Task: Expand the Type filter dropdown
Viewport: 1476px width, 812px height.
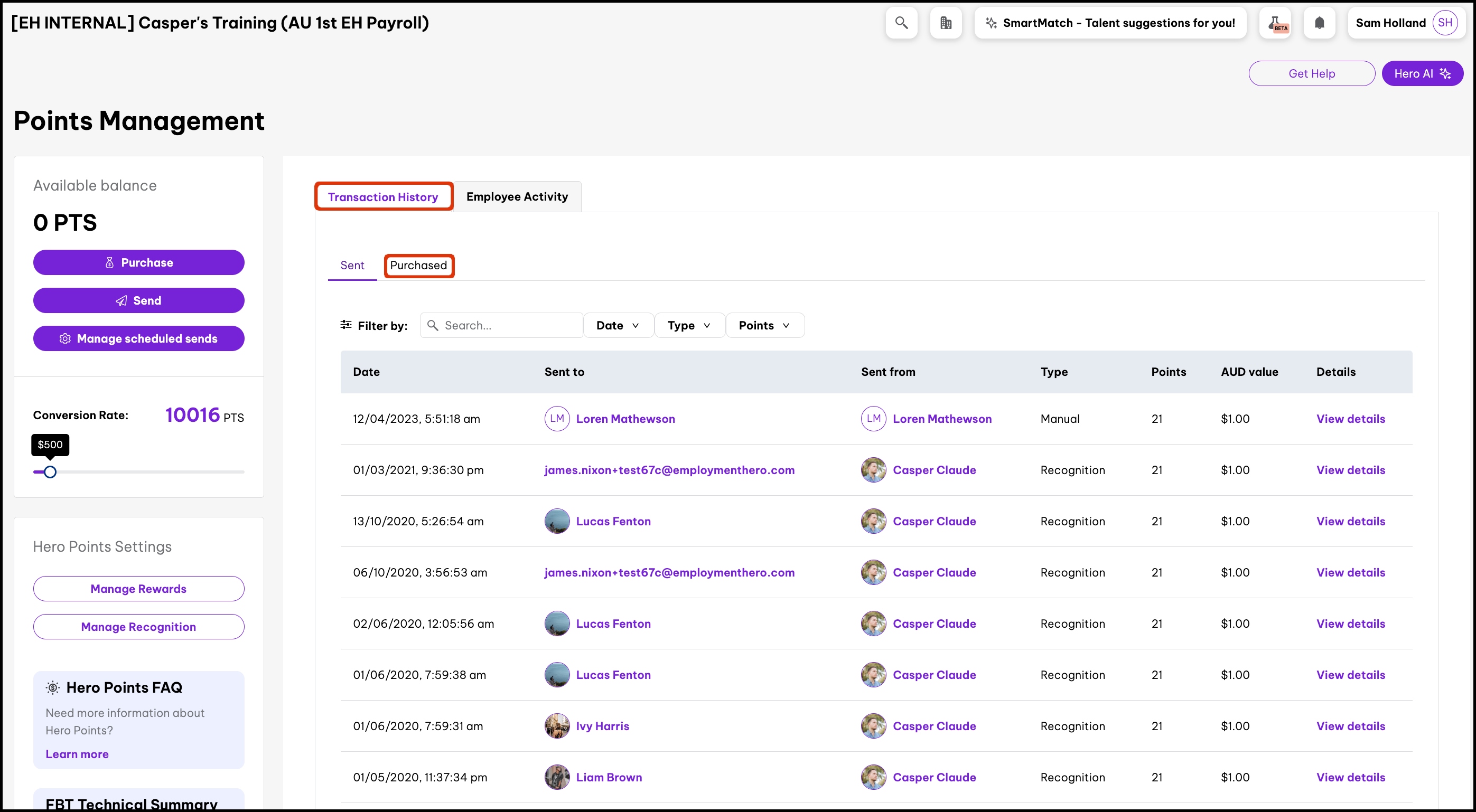Action: click(689, 325)
